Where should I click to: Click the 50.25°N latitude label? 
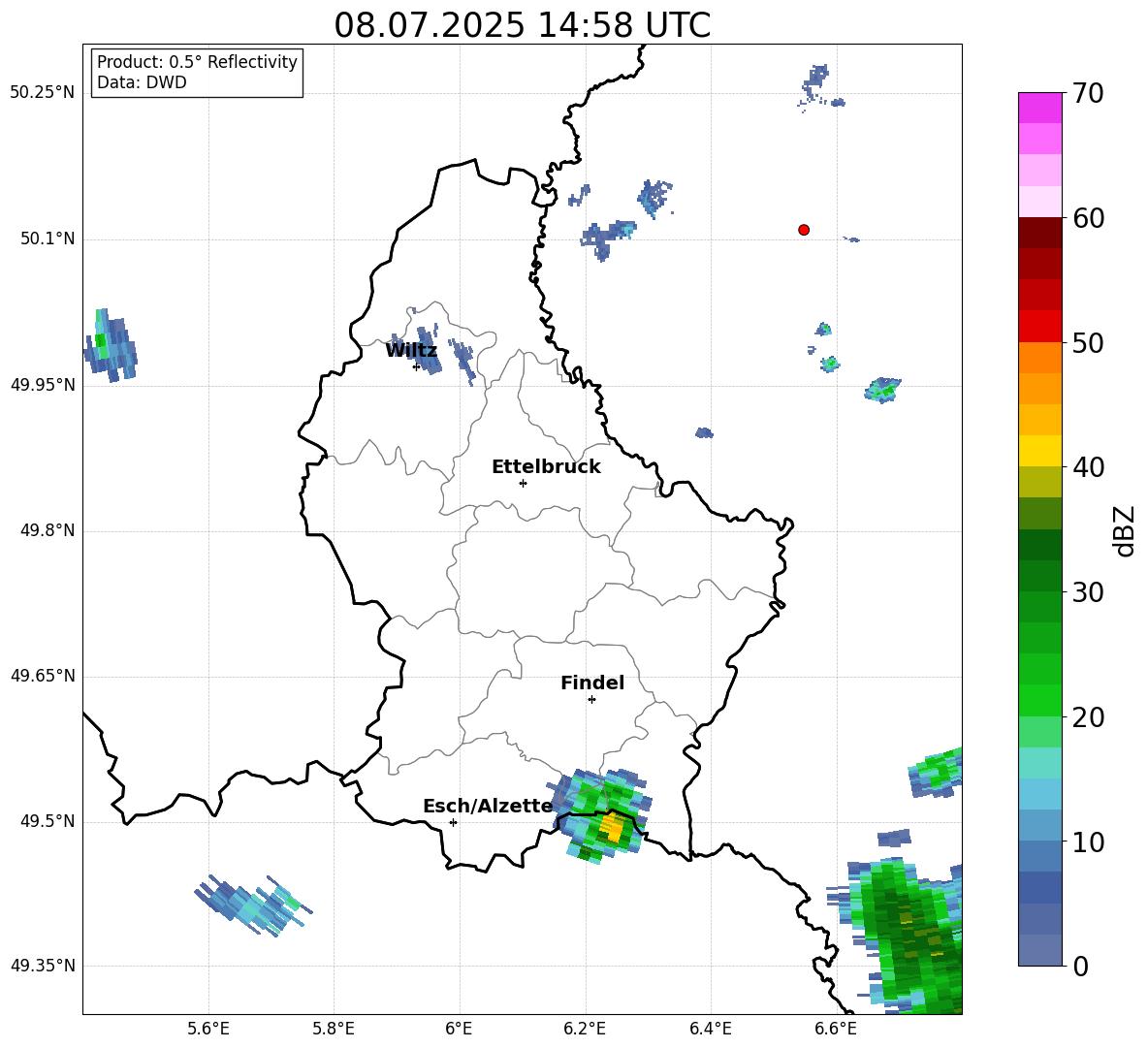[x=43, y=93]
